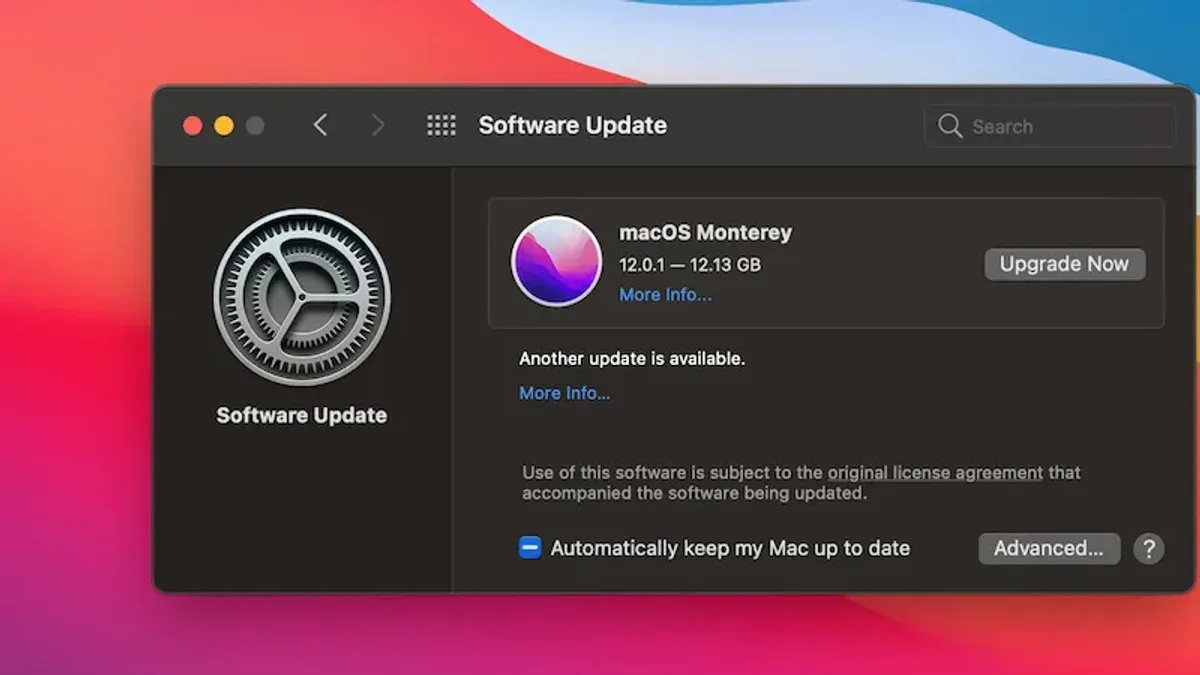Open More Info under Another update is available
The image size is (1200, 675).
pyautogui.click(x=564, y=393)
